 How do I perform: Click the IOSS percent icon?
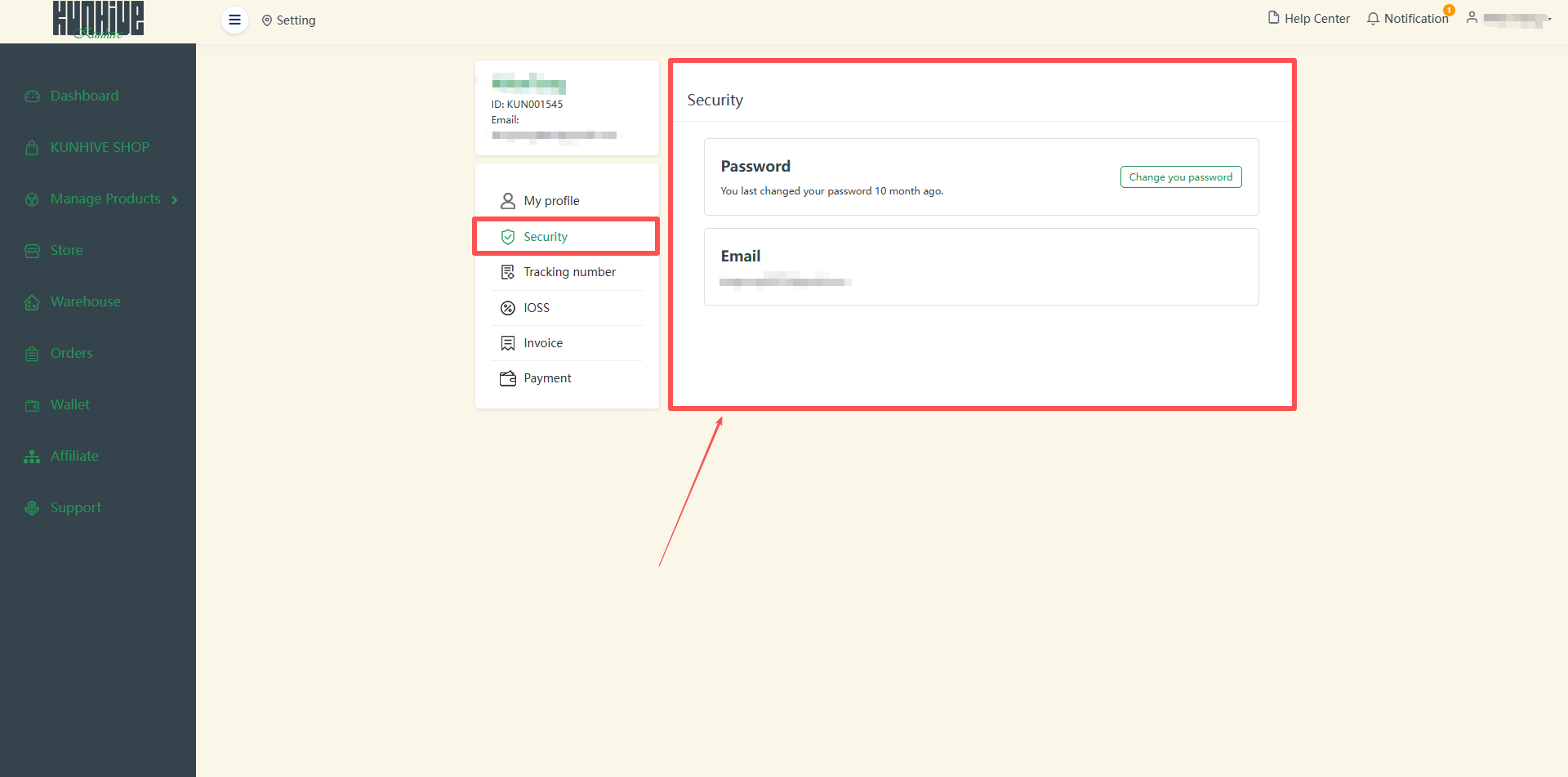(507, 308)
